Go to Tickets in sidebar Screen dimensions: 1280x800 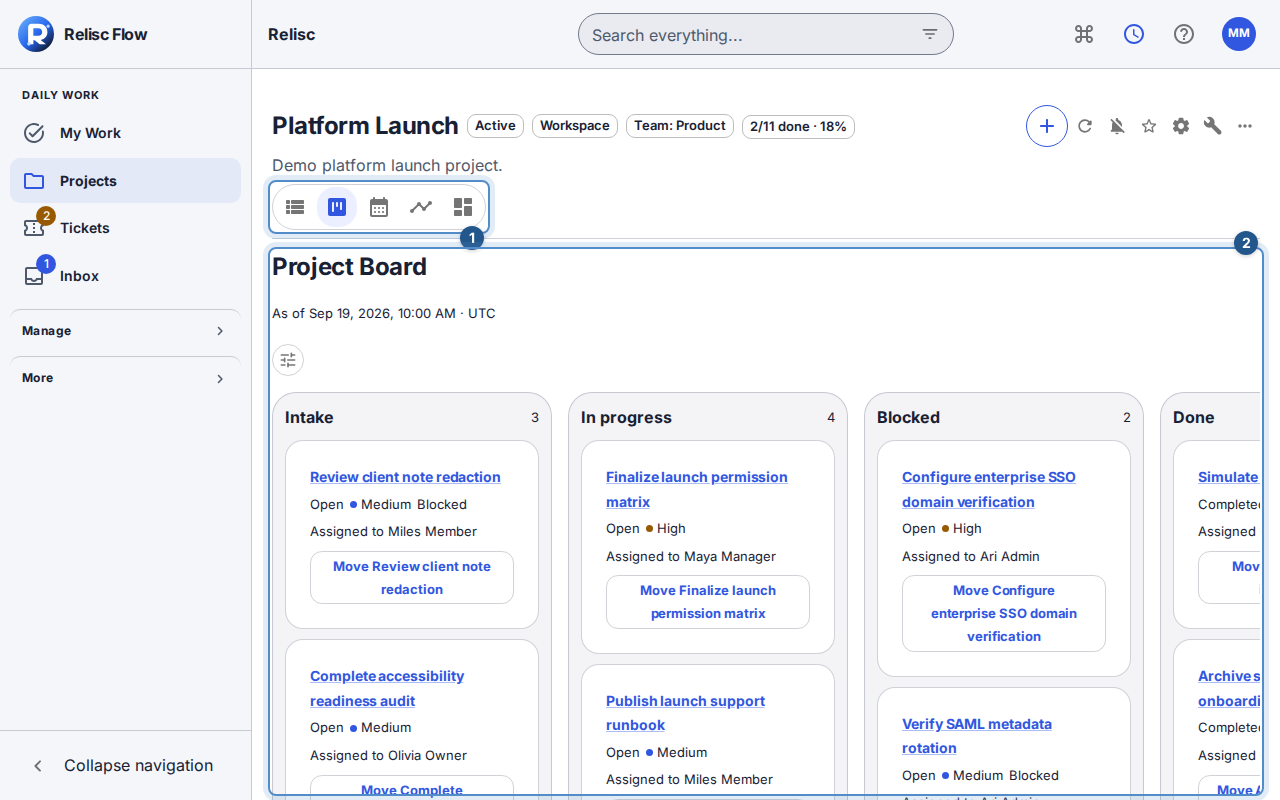click(x=125, y=228)
